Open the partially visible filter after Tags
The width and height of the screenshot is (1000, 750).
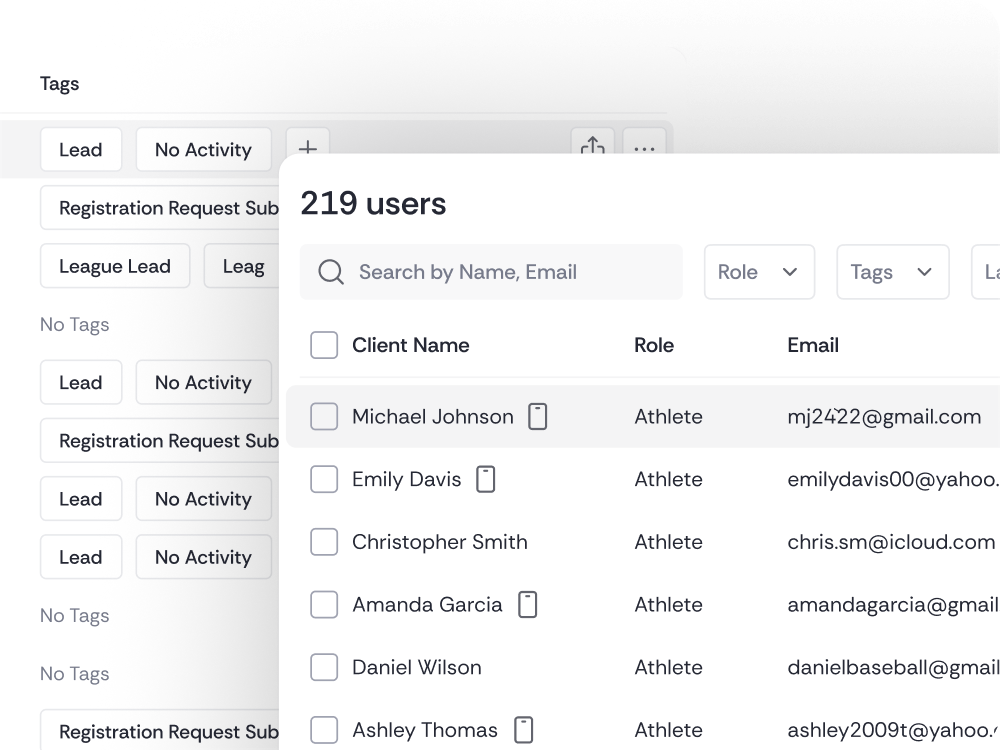988,272
